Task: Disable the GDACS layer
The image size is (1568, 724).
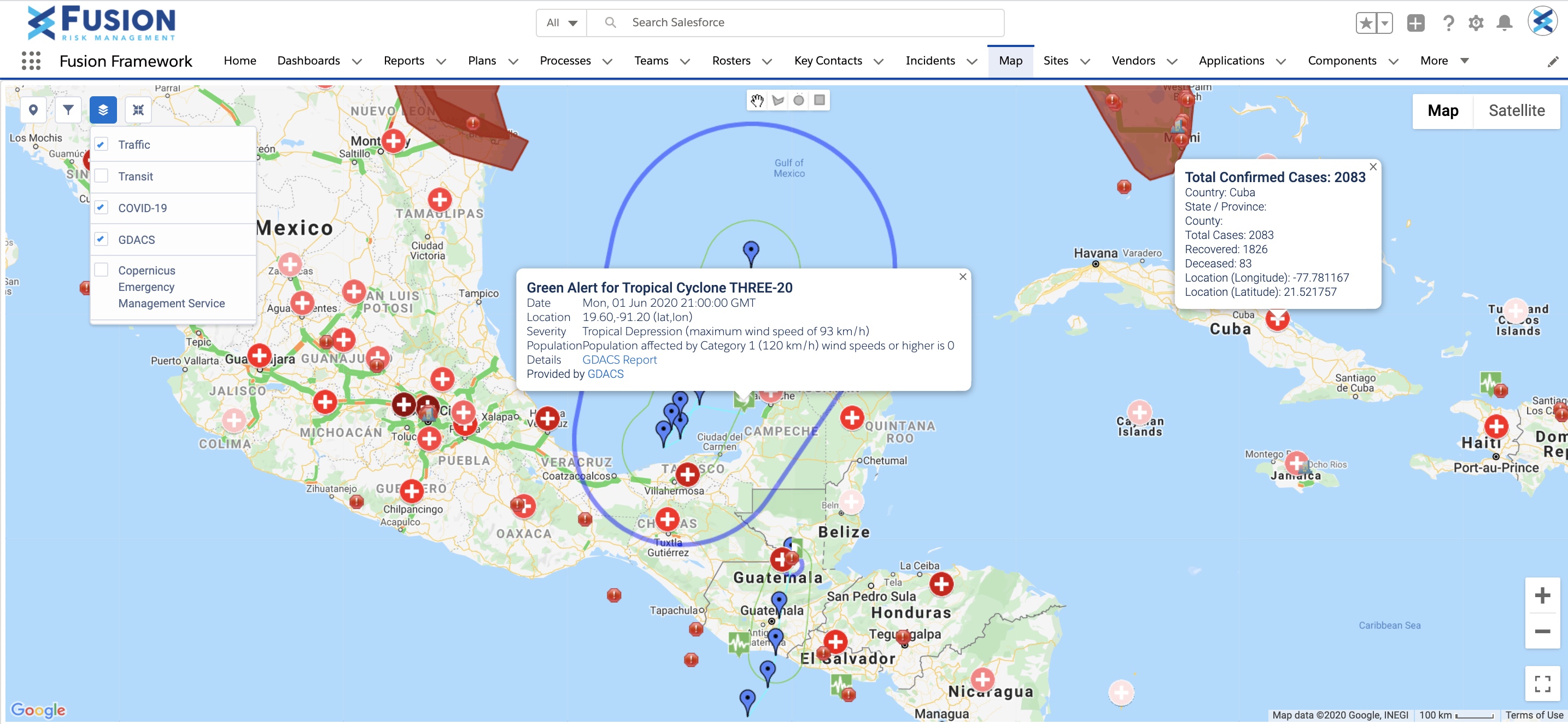Action: (101, 240)
